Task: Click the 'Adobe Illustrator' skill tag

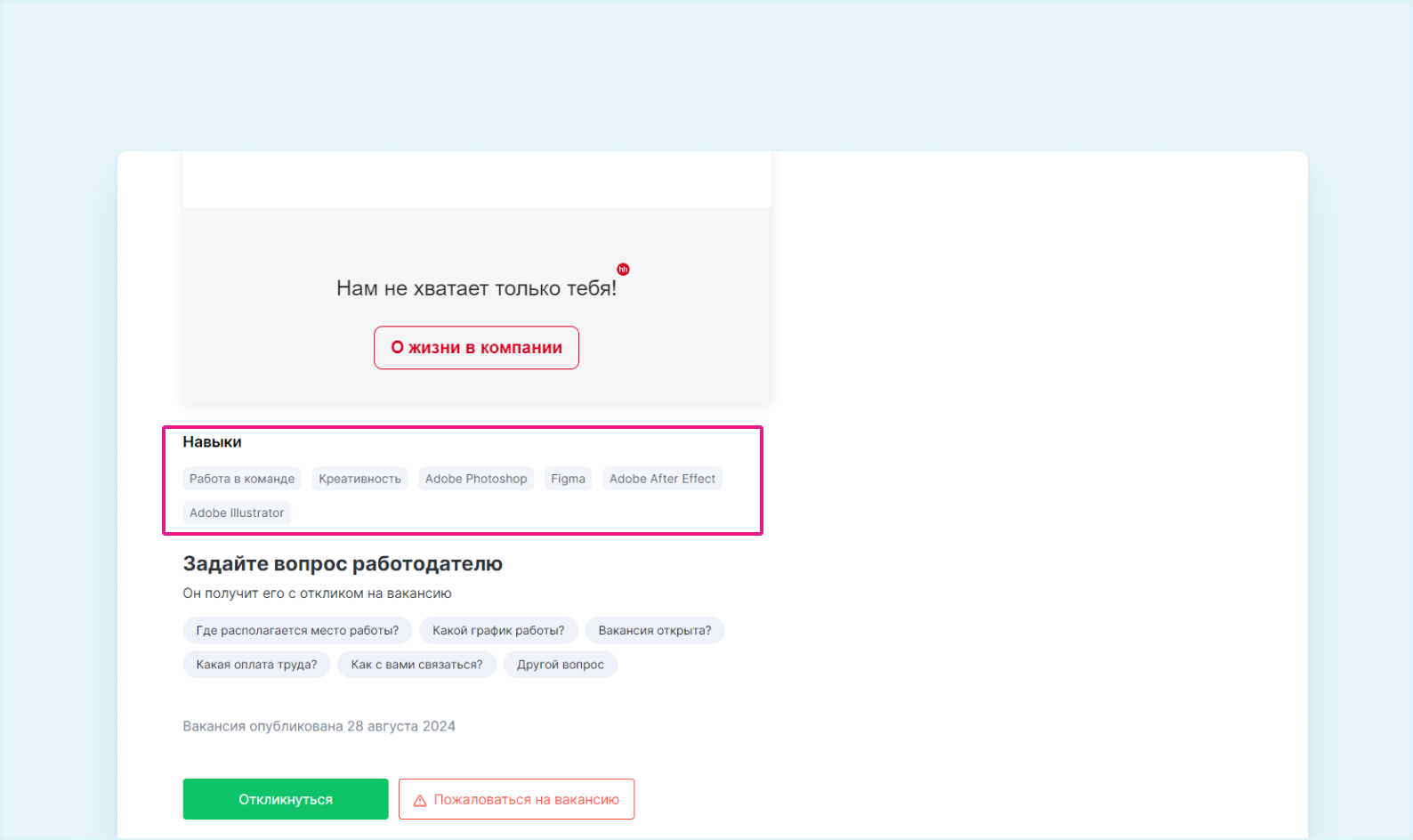Action: (x=237, y=513)
